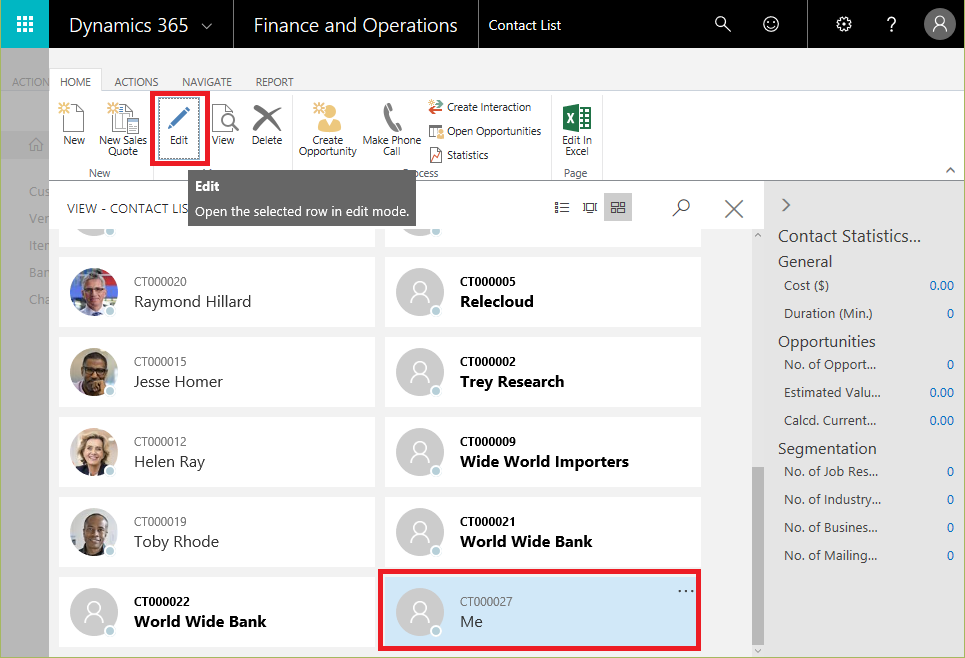Screen dimensions: 965x658
Task: Click the Contact List breadcrumb label
Action: point(524,25)
